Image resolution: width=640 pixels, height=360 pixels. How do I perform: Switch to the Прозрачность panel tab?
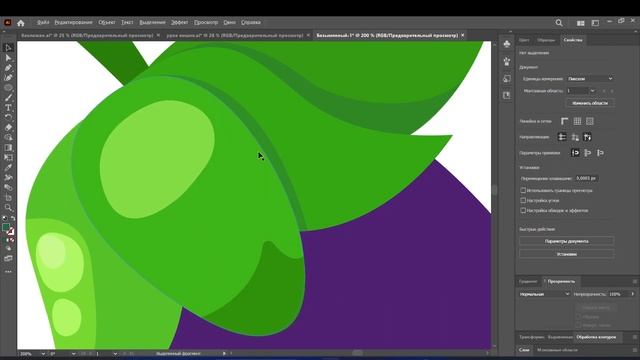coord(561,281)
